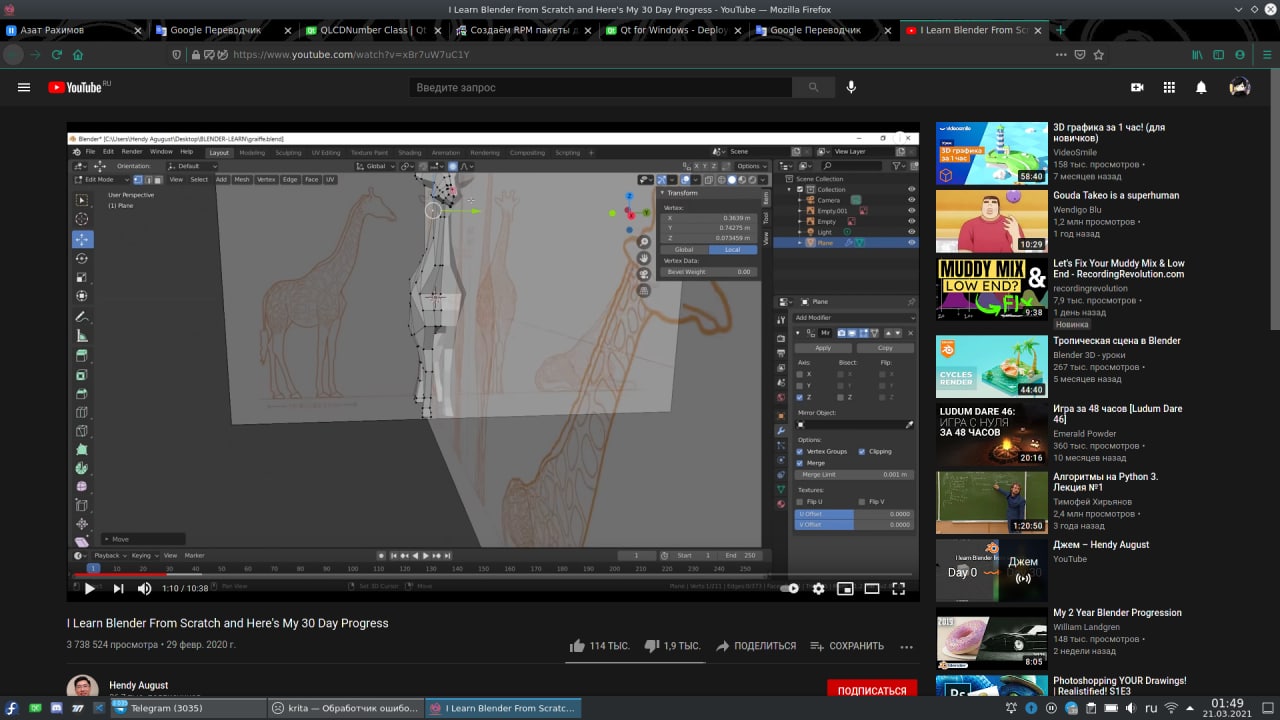
Task: Open Firefox library icon
Action: tap(1197, 54)
